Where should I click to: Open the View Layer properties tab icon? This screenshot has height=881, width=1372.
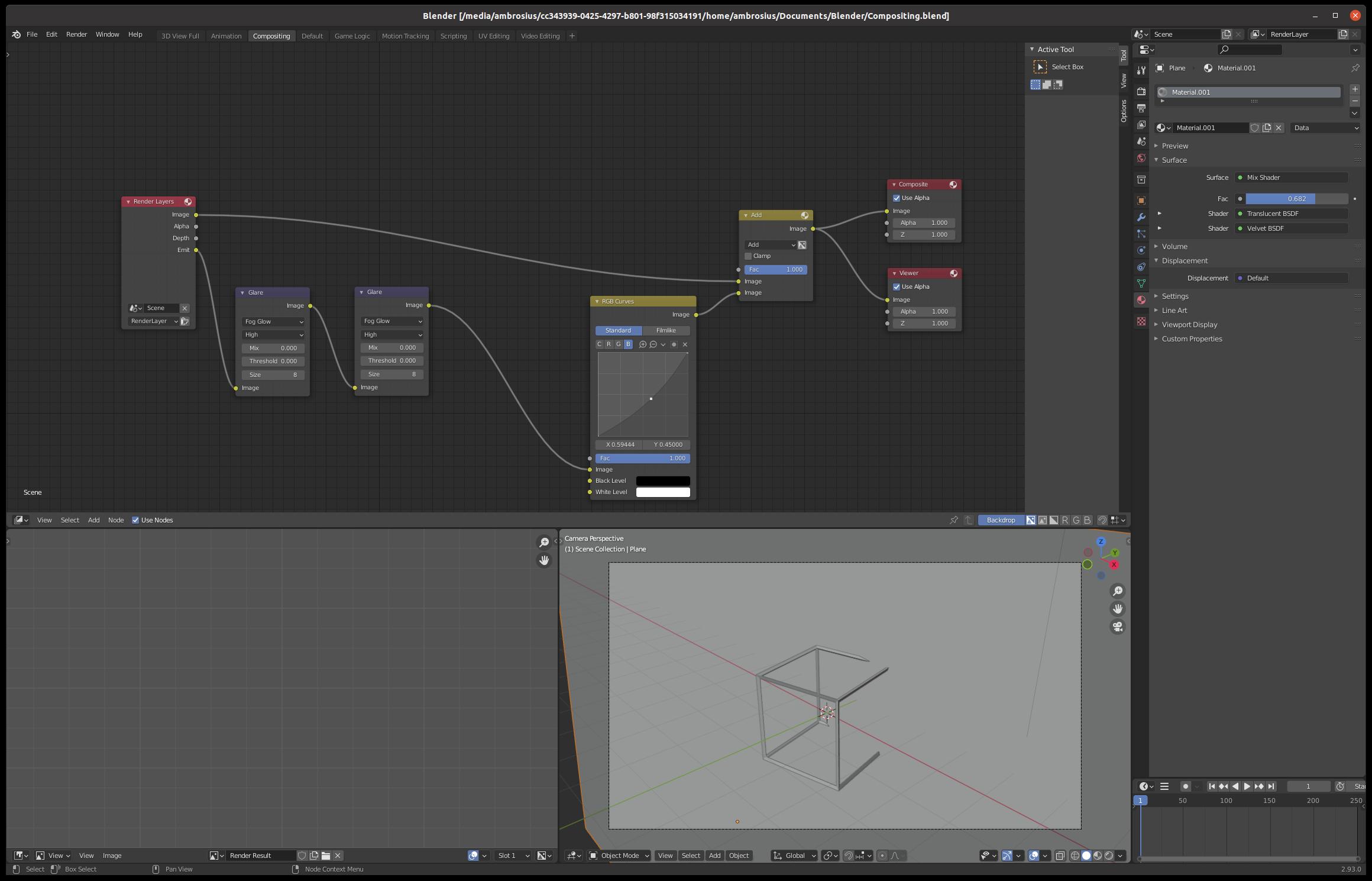pyautogui.click(x=1141, y=125)
